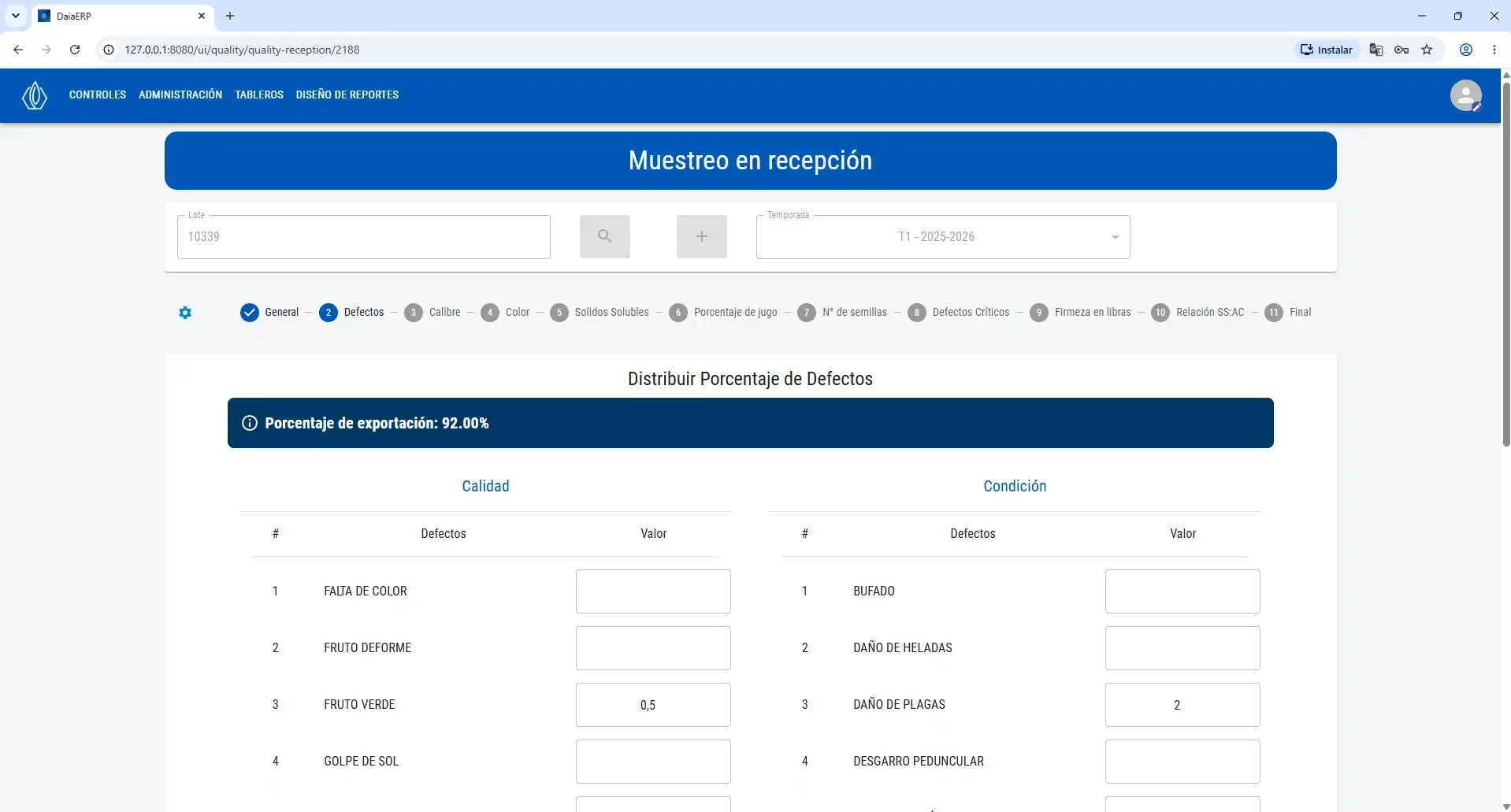The image size is (1511, 812).
Task: Open the DISEÑO DE REPORTES menu
Action: tap(347, 95)
